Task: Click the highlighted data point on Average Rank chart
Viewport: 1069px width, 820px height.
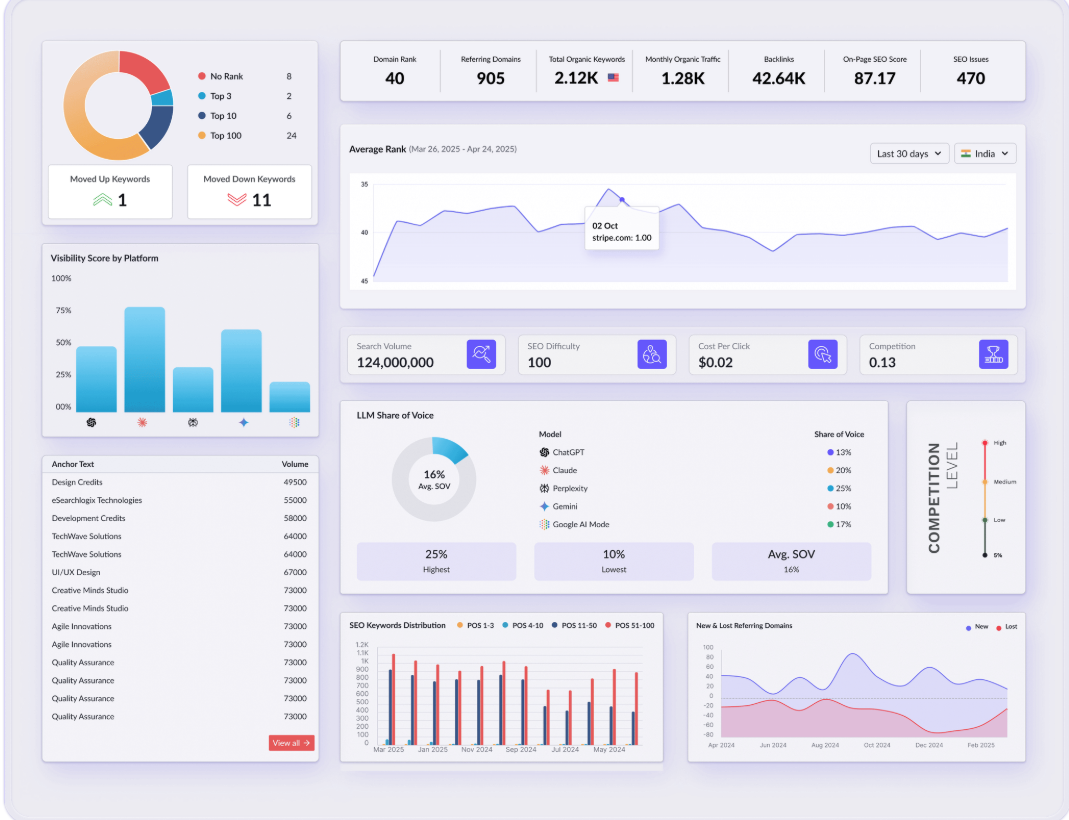Action: [x=622, y=200]
